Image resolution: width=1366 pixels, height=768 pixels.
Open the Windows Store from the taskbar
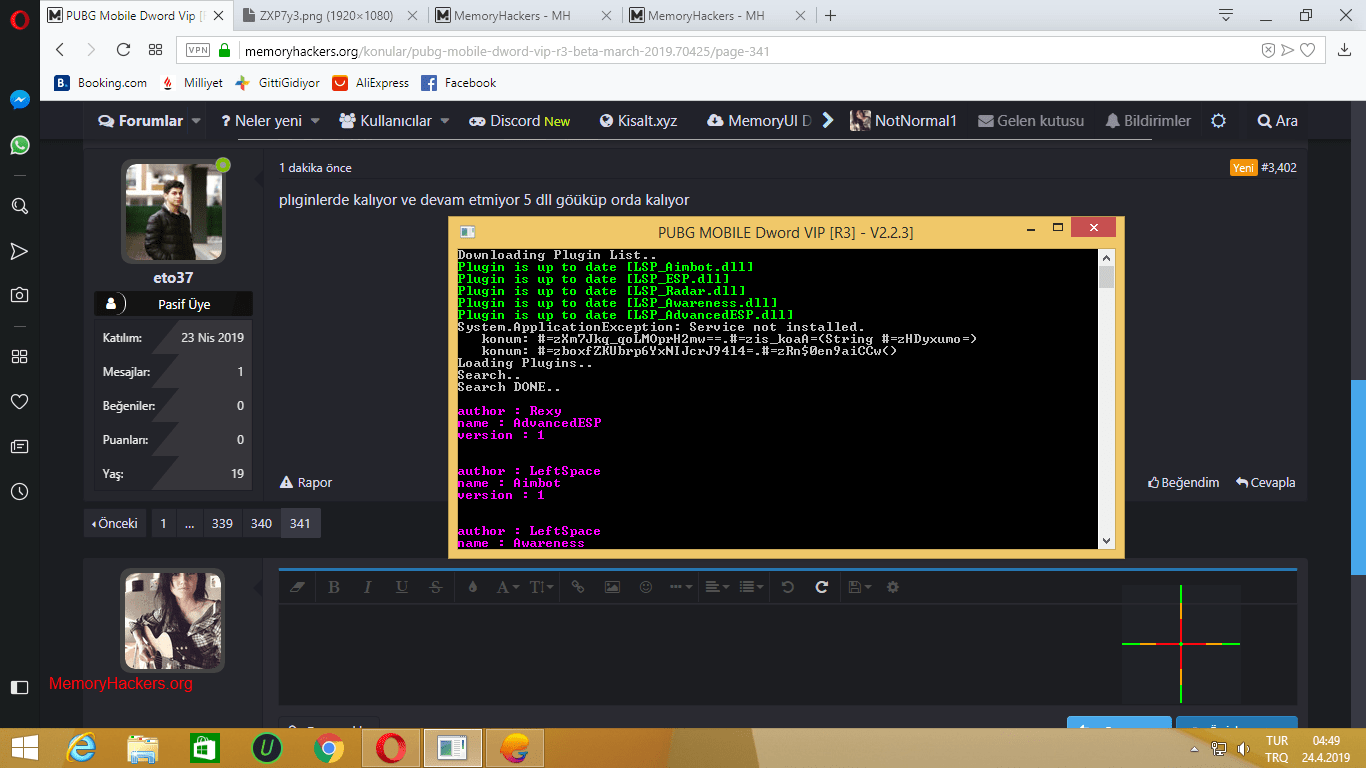point(205,748)
